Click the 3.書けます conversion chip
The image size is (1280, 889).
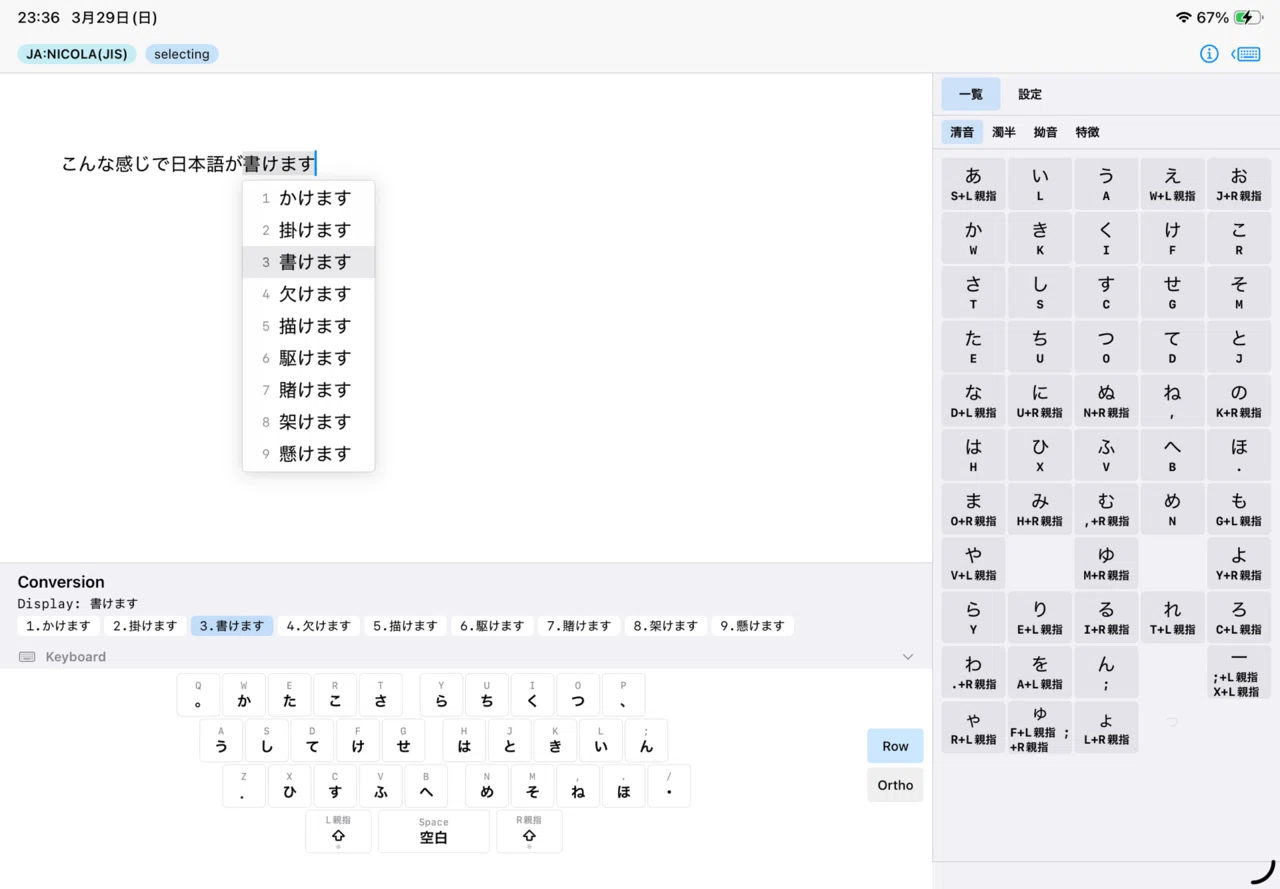(232, 626)
